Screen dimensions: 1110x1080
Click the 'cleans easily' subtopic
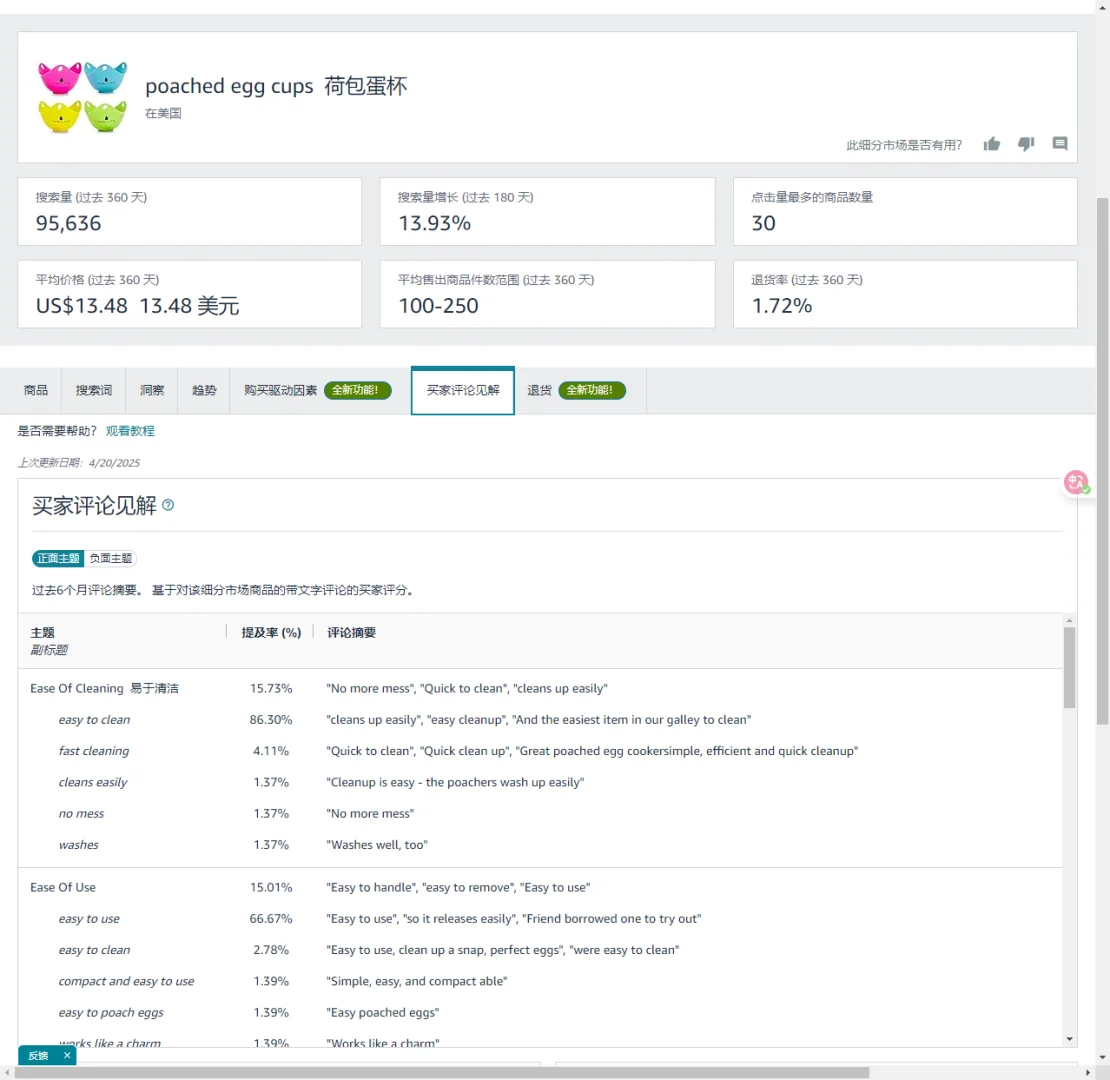click(x=93, y=782)
